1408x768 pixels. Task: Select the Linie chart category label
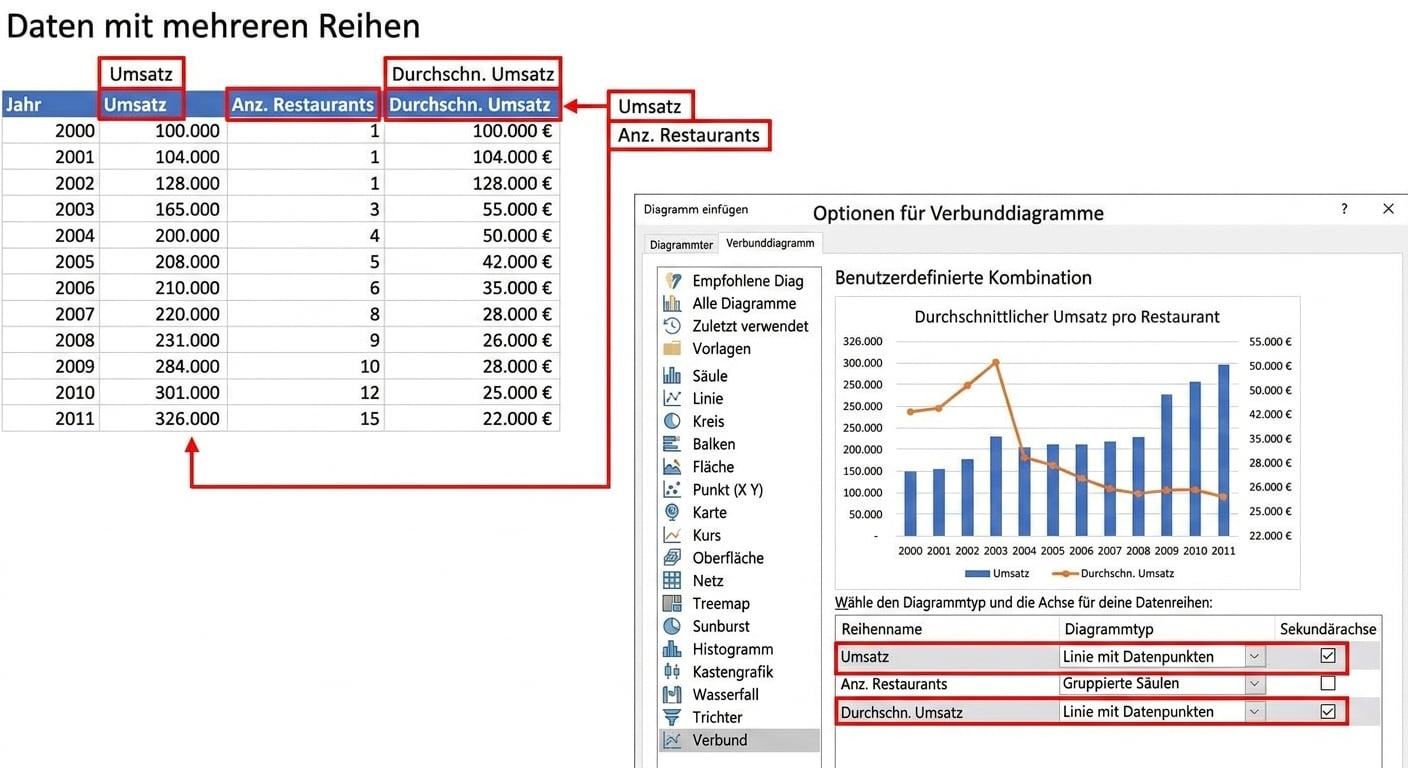pos(708,398)
